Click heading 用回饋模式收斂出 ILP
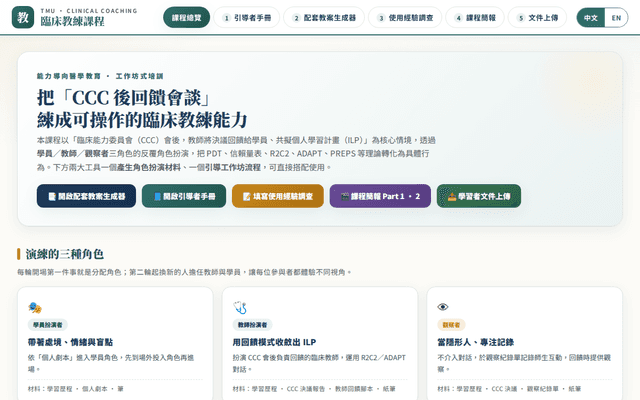Viewport: 640px width, 400px height. point(274,342)
